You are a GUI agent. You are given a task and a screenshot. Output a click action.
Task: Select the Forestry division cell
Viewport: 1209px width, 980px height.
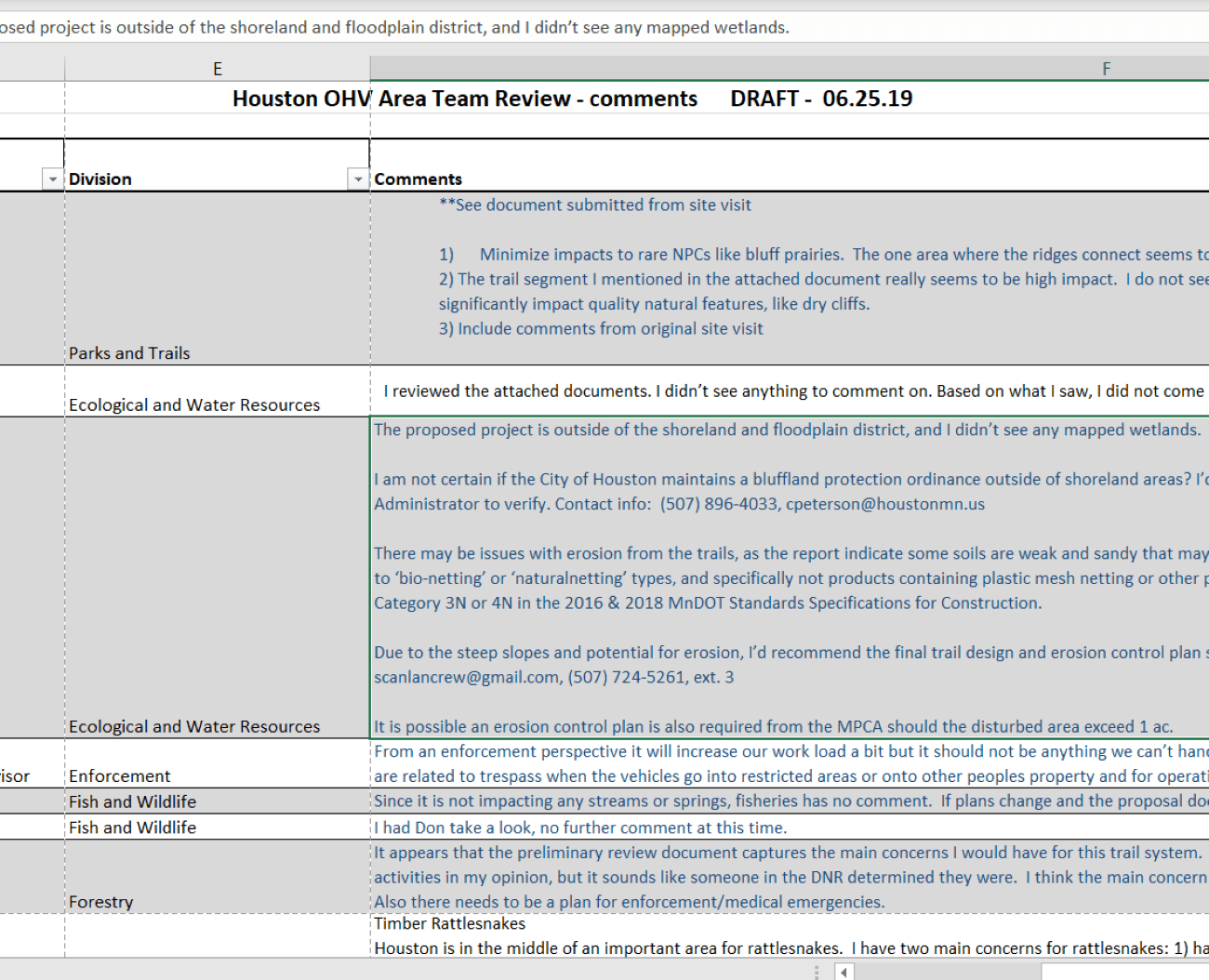(218, 877)
